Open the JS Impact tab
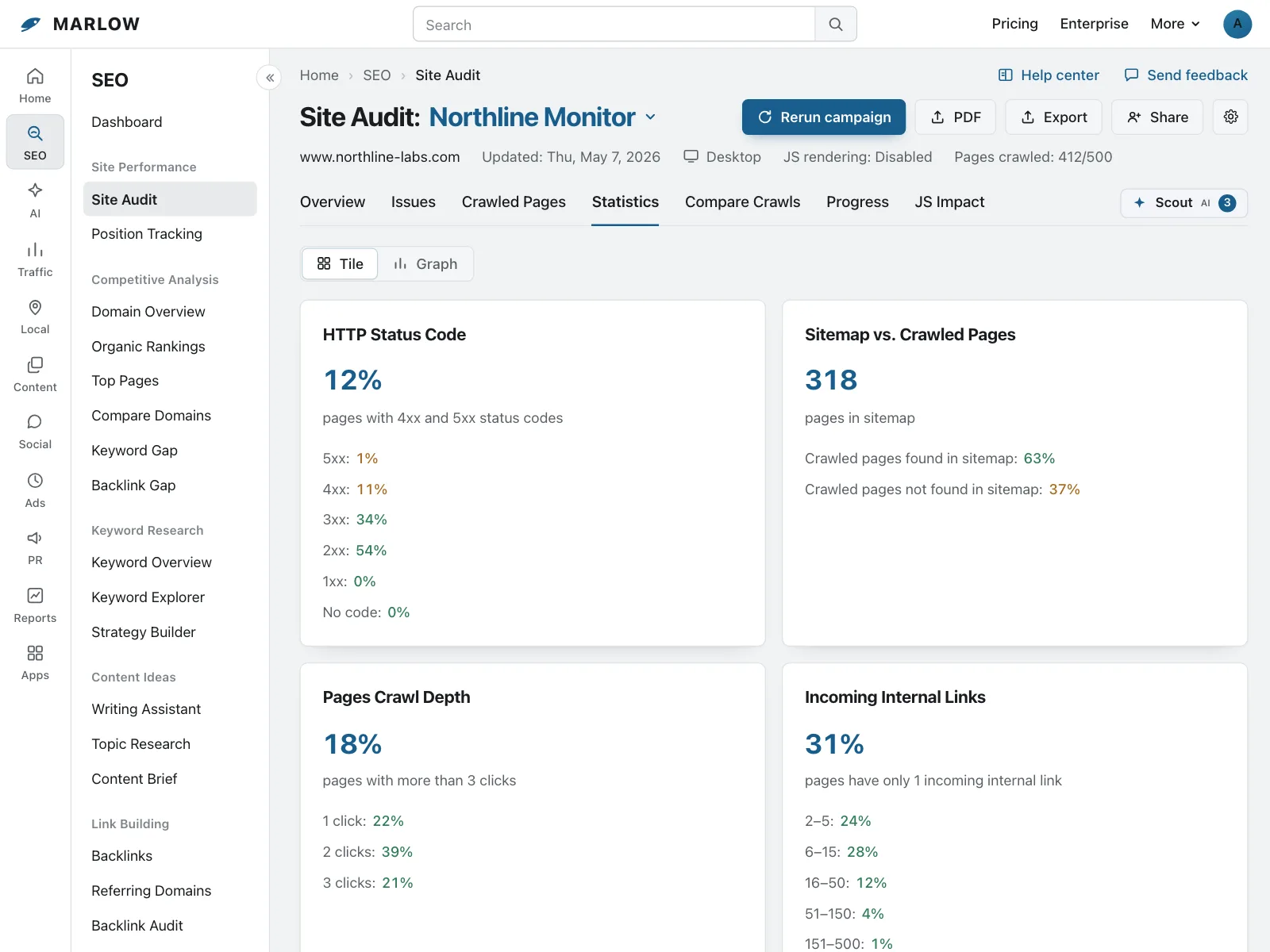The width and height of the screenshot is (1270, 952). pyautogui.click(x=949, y=202)
